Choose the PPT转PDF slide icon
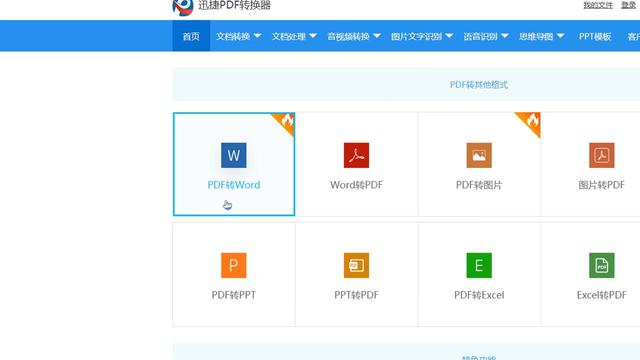This screenshot has width=640, height=360. coord(356,265)
